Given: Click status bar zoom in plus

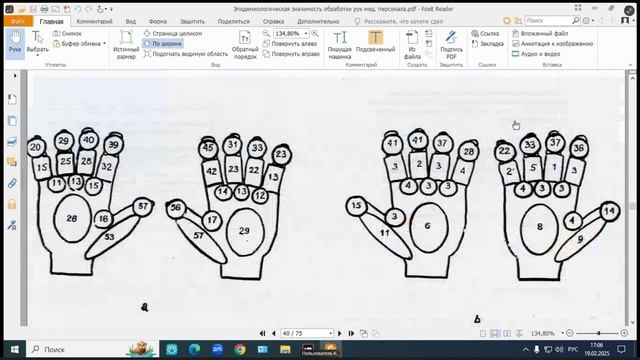Looking at the screenshot, I should [x=624, y=333].
